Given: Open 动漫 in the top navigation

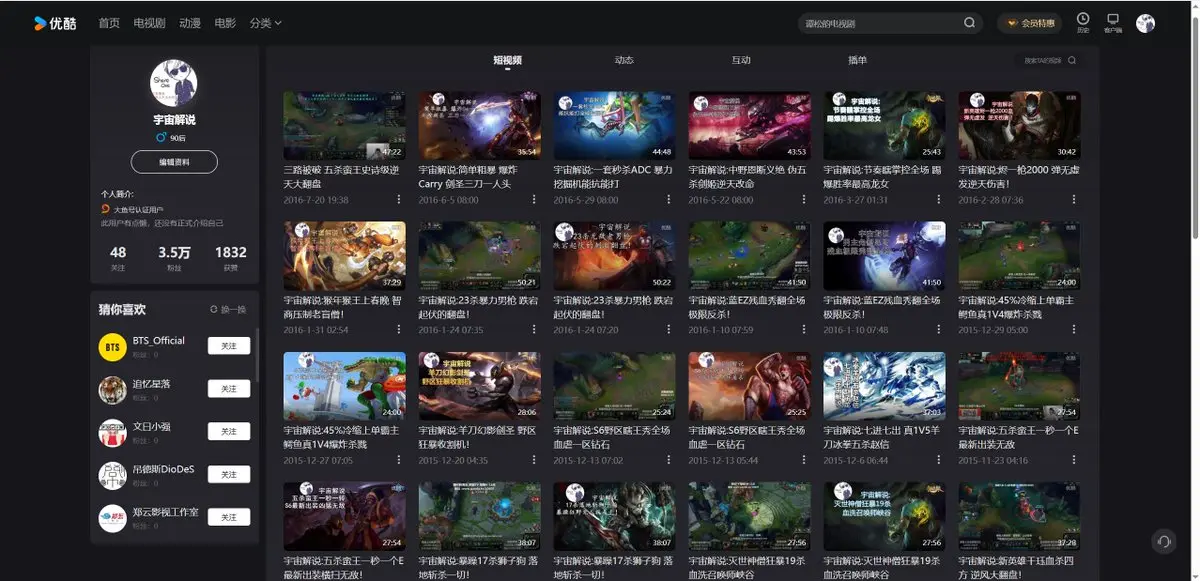Looking at the screenshot, I should (190, 23).
